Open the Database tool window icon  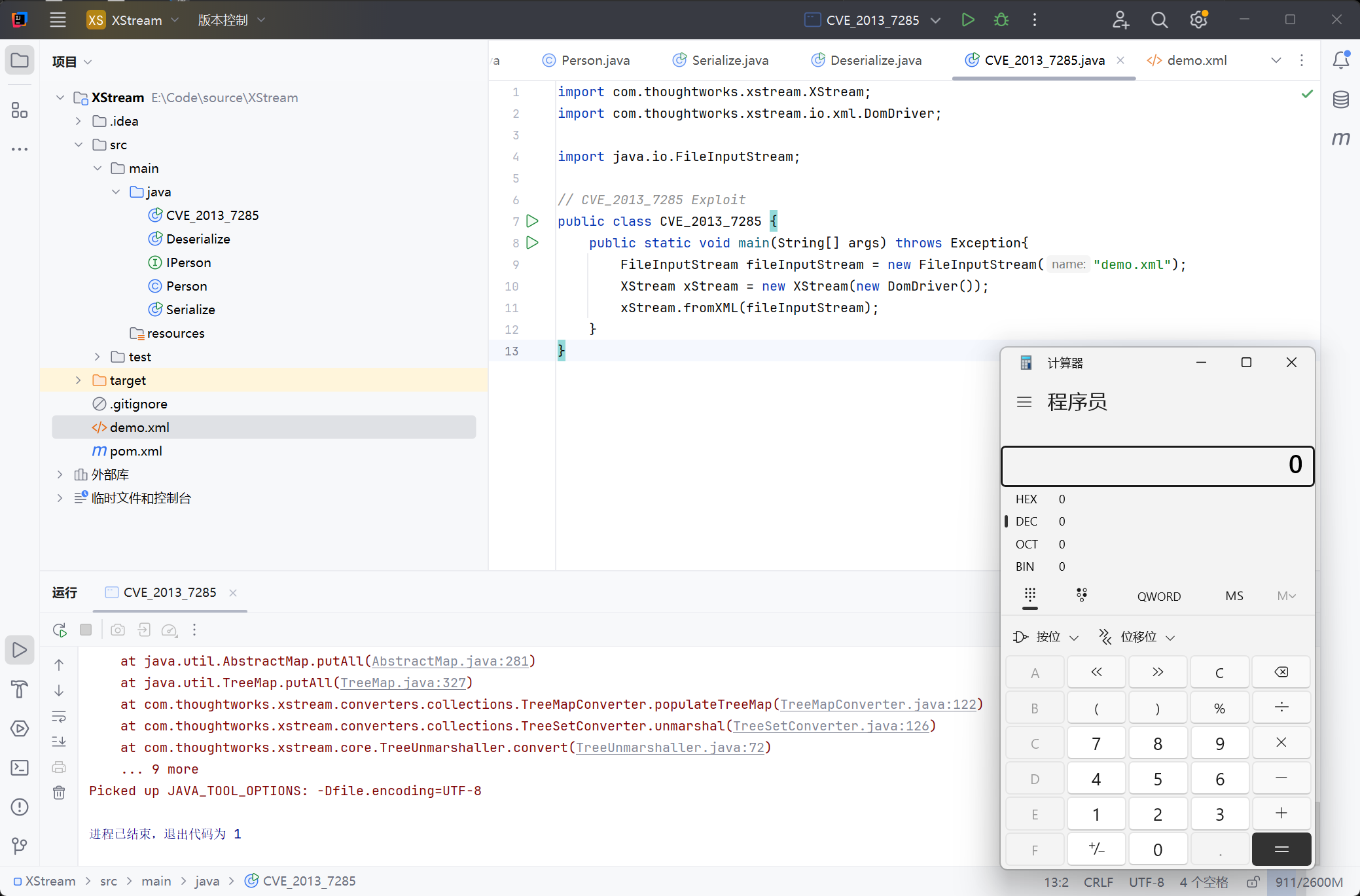coord(1340,99)
